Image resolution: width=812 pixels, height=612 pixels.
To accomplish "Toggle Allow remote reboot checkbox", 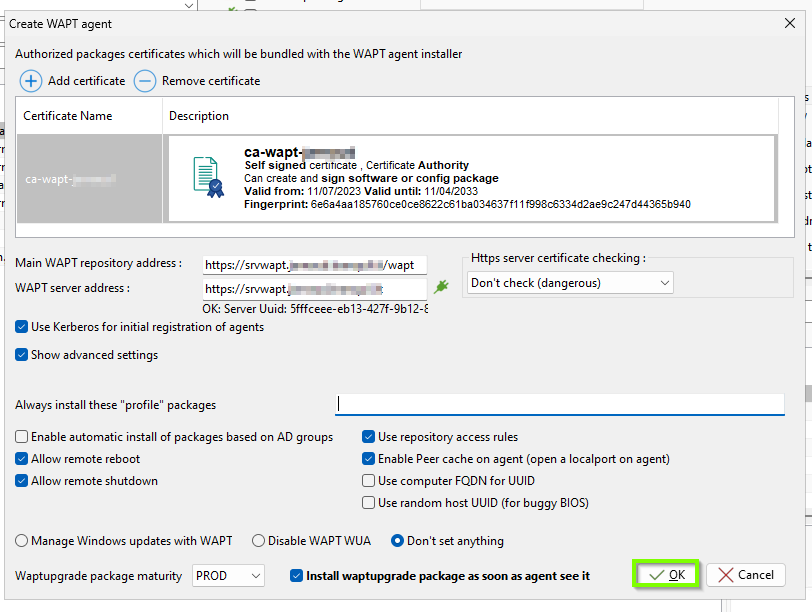I will pyautogui.click(x=21, y=459).
